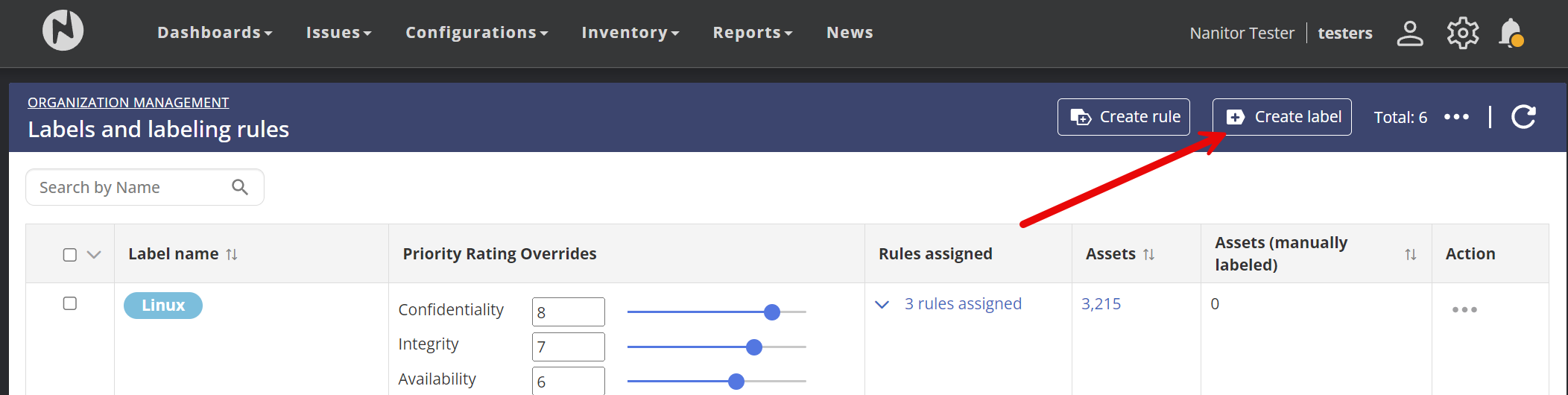This screenshot has width=1568, height=395.
Task: Toggle the select all checkbox
Action: (x=70, y=255)
